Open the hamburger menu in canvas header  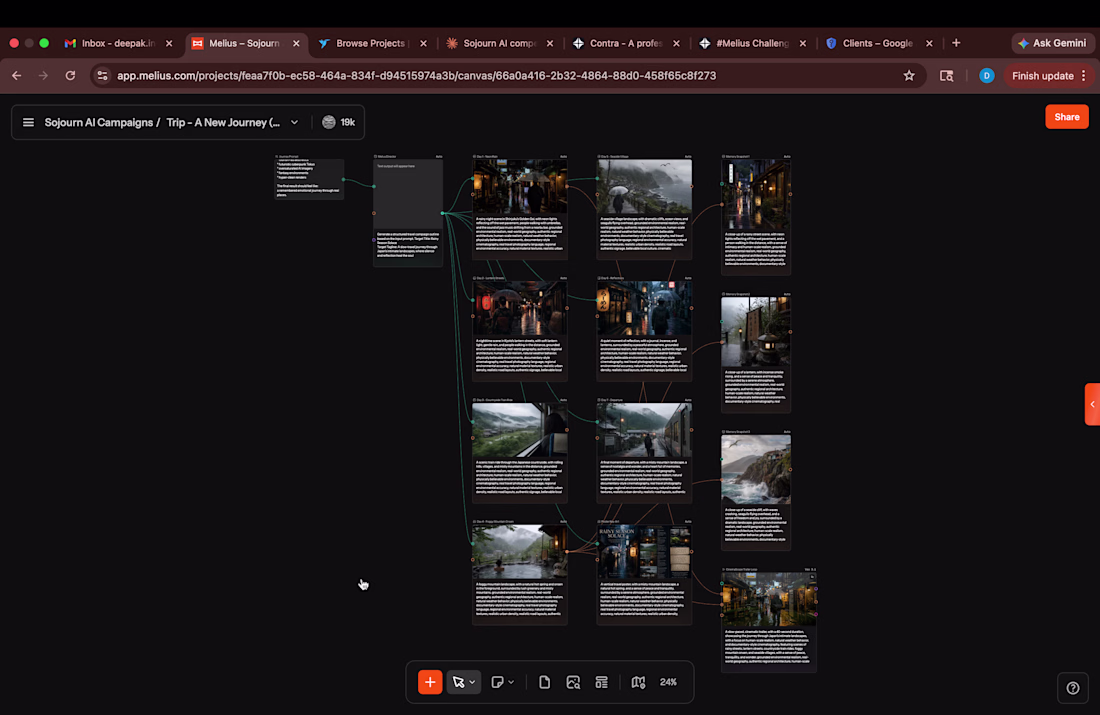click(x=28, y=122)
